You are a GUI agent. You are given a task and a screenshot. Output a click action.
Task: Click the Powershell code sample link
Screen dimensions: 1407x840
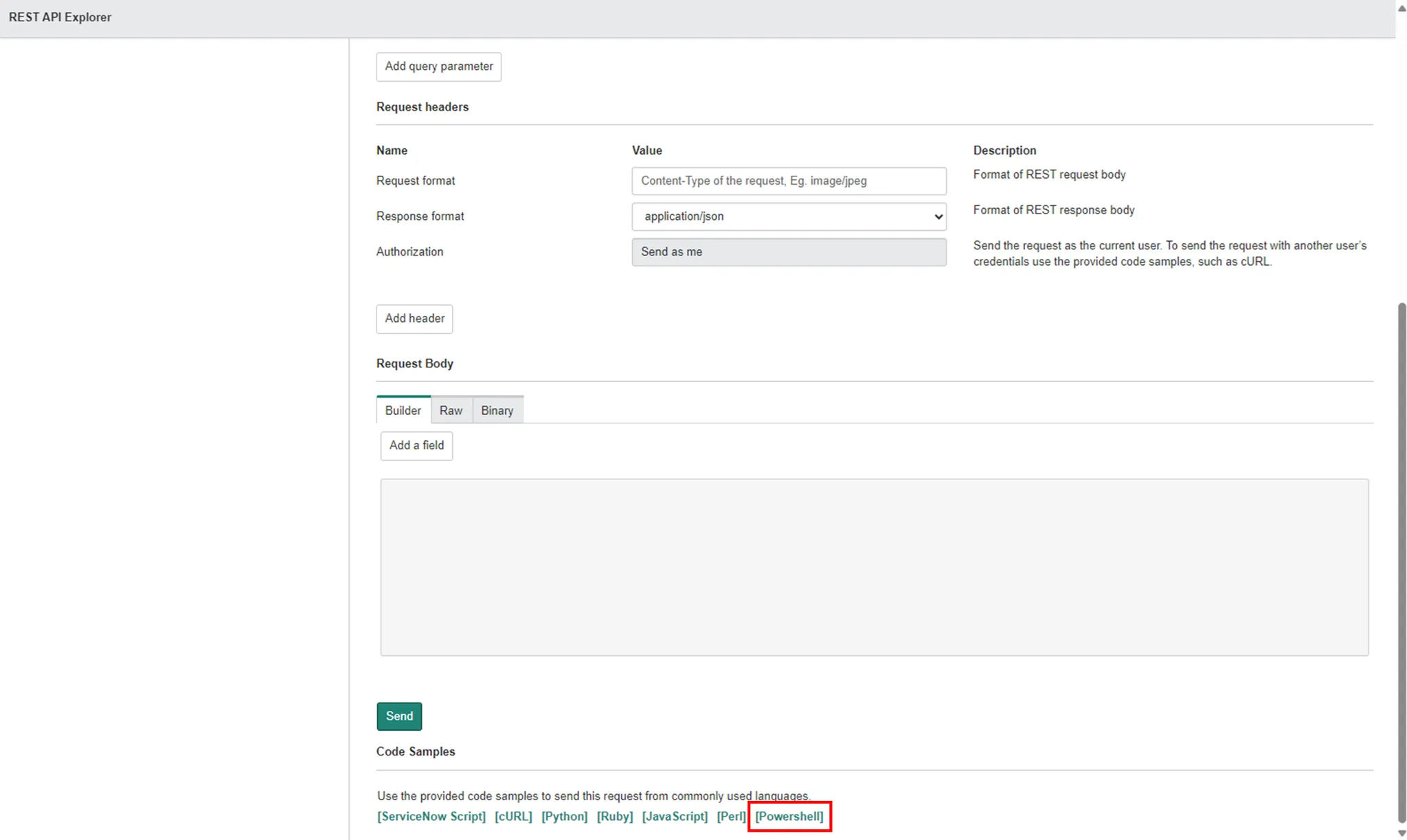point(789,816)
